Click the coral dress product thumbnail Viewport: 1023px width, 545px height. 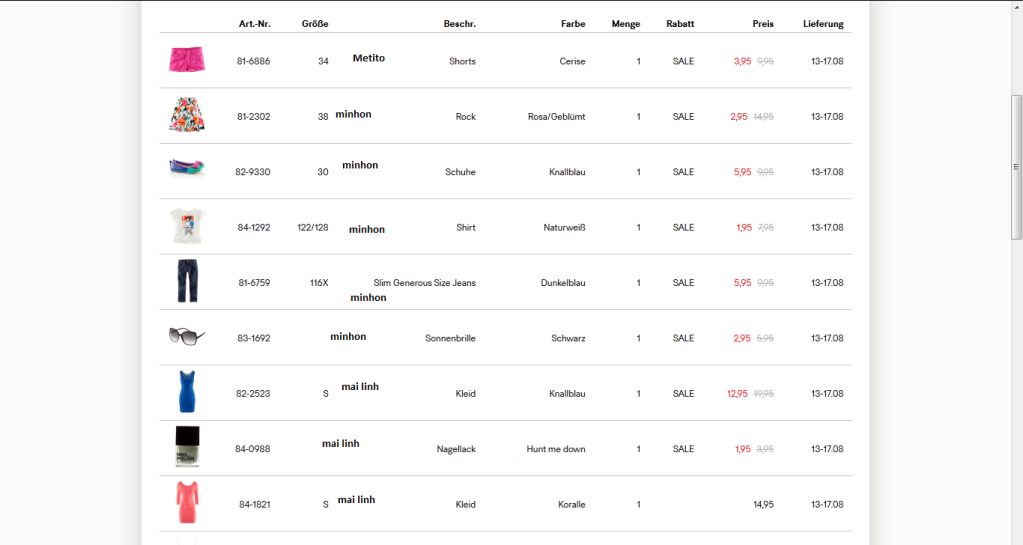187,503
